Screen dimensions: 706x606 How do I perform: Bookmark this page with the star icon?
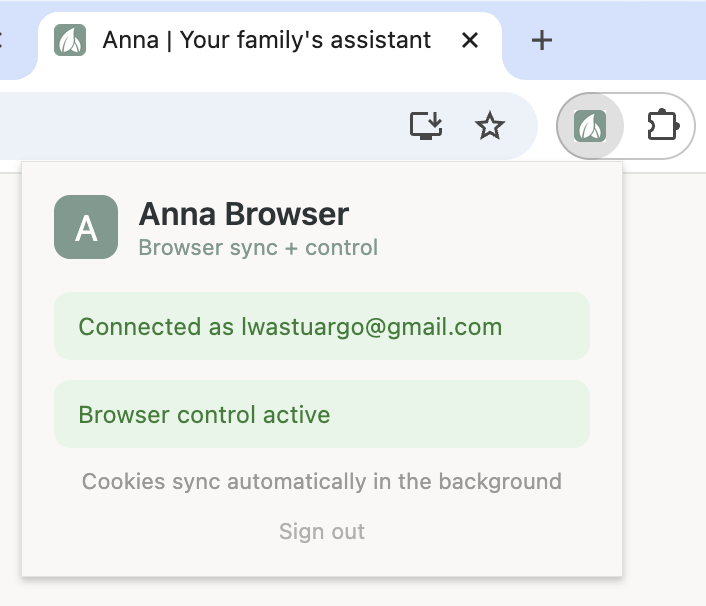489,126
